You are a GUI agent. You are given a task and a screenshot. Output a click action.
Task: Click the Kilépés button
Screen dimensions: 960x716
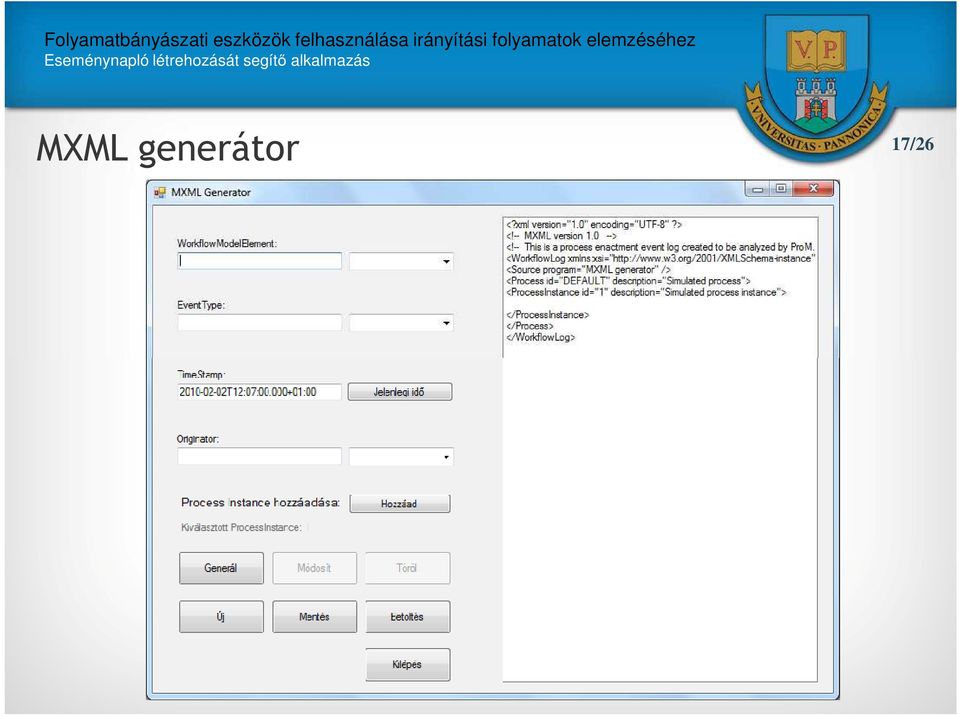pyautogui.click(x=407, y=665)
